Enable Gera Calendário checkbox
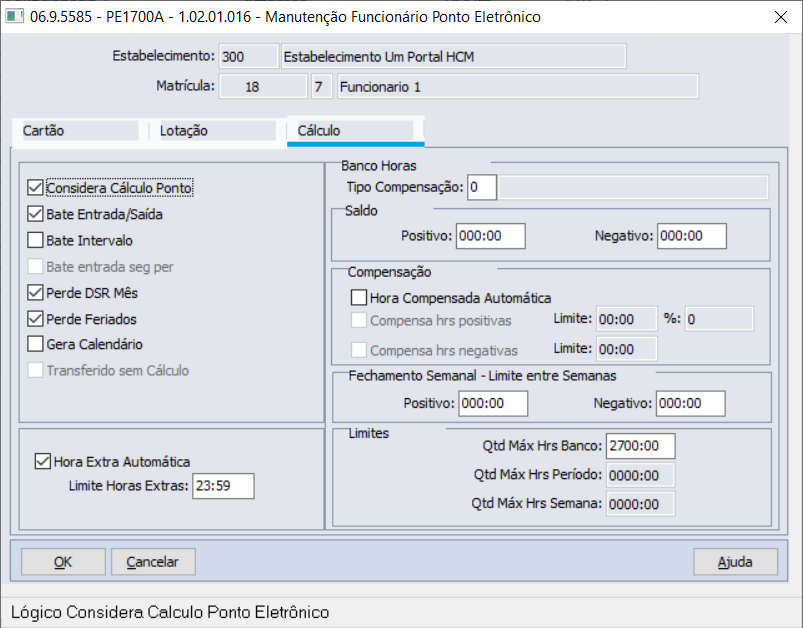This screenshot has width=803, height=628. 35,344
